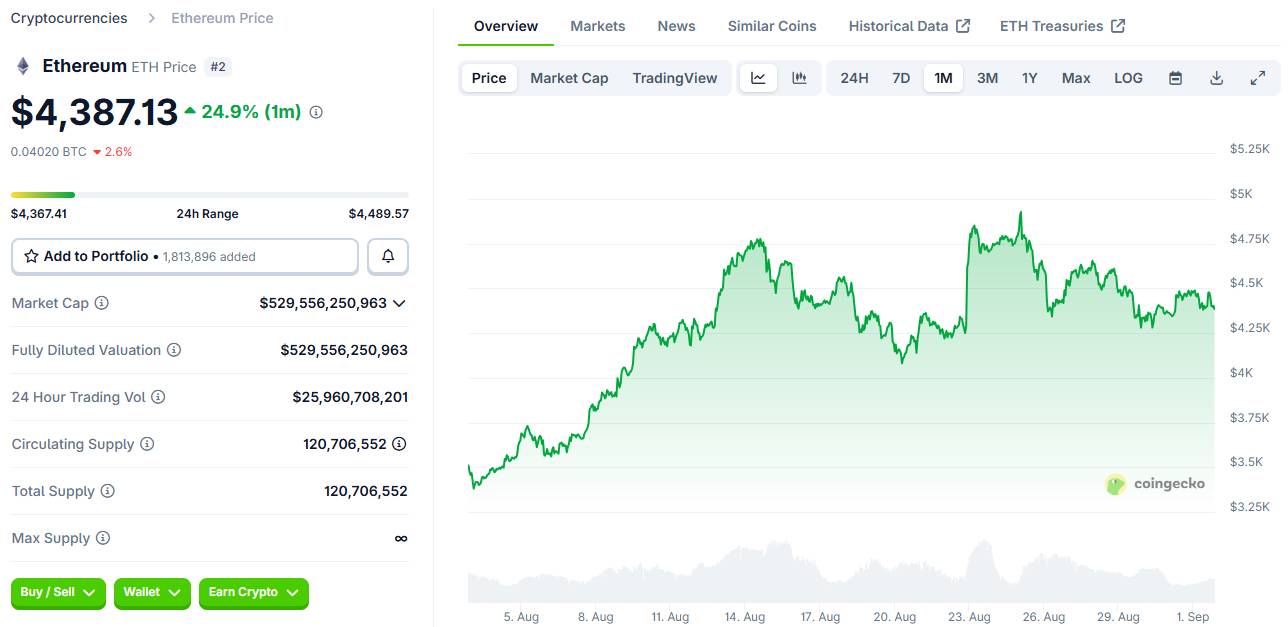Switch to the Markets tab
The height and width of the screenshot is (627, 1288).
click(x=598, y=26)
